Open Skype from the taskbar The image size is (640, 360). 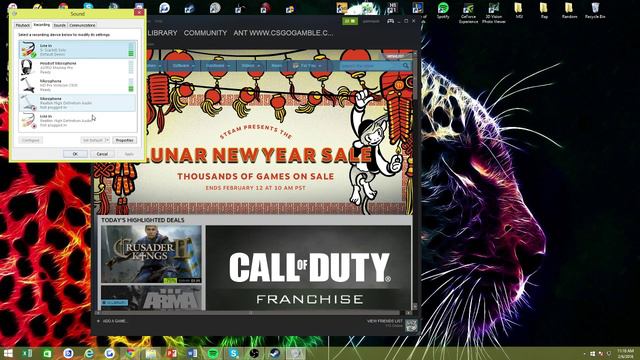233,353
